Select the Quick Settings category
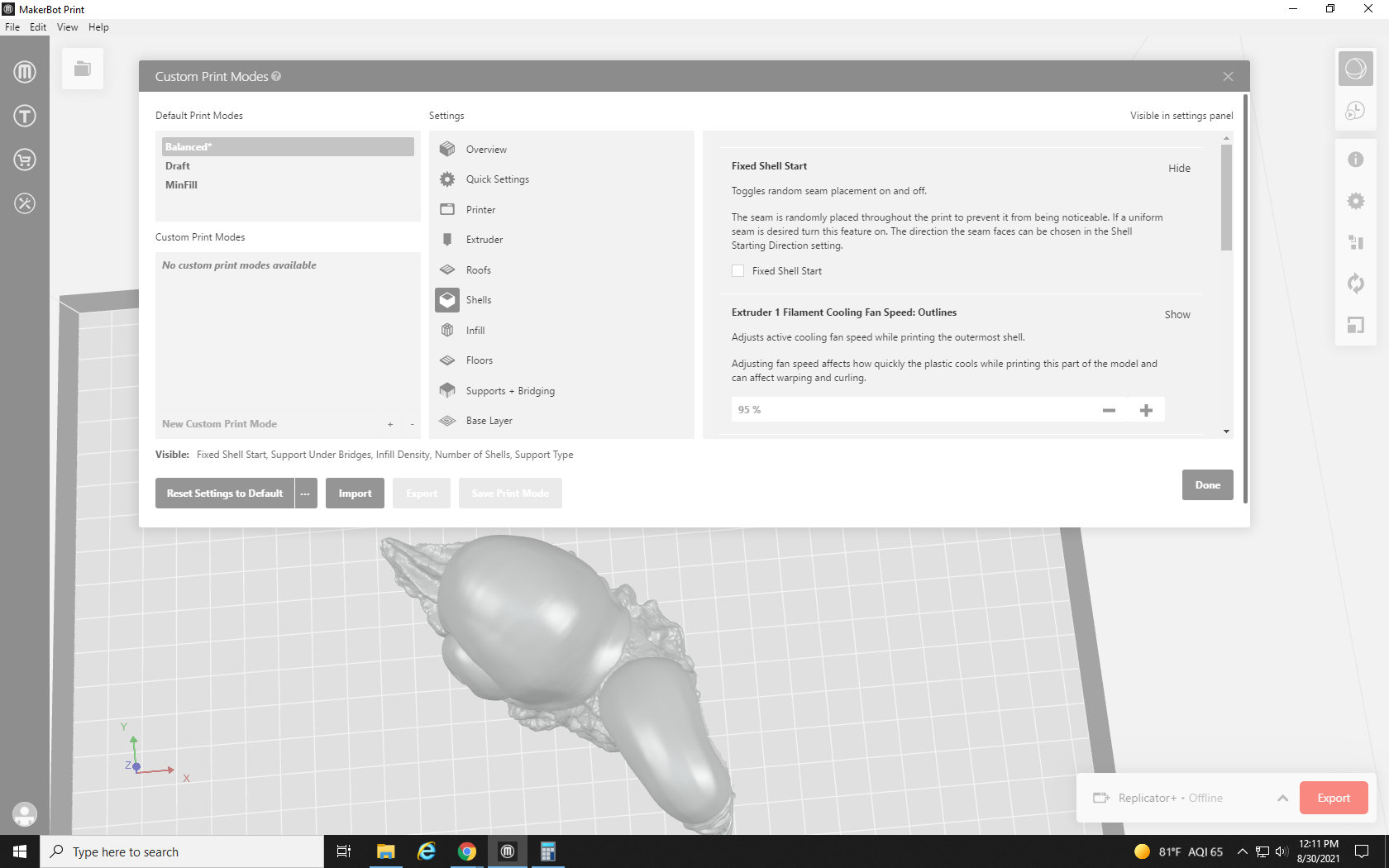The image size is (1389, 868). [x=497, y=179]
